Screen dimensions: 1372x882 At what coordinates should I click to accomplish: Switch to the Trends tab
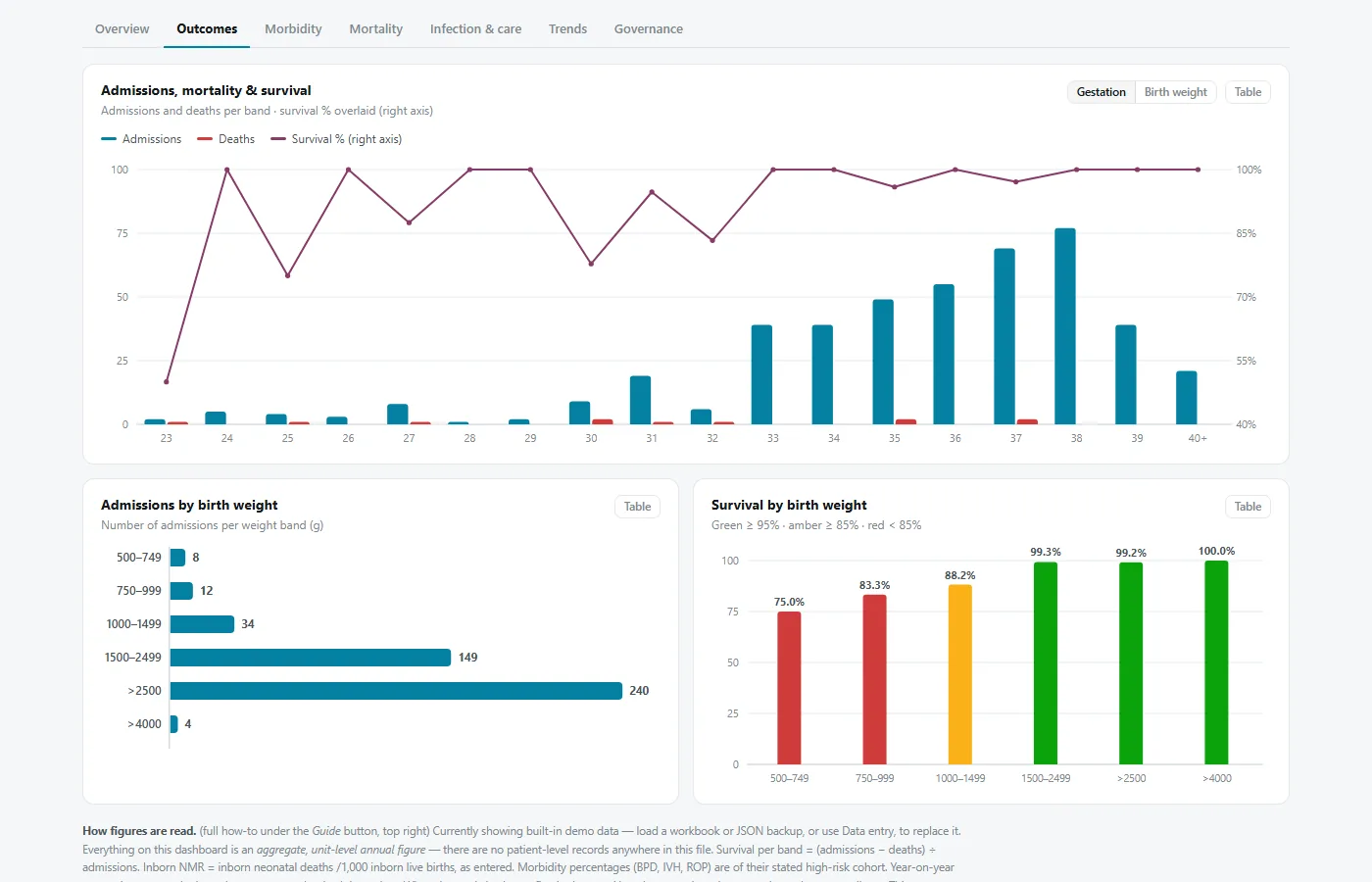(x=567, y=28)
